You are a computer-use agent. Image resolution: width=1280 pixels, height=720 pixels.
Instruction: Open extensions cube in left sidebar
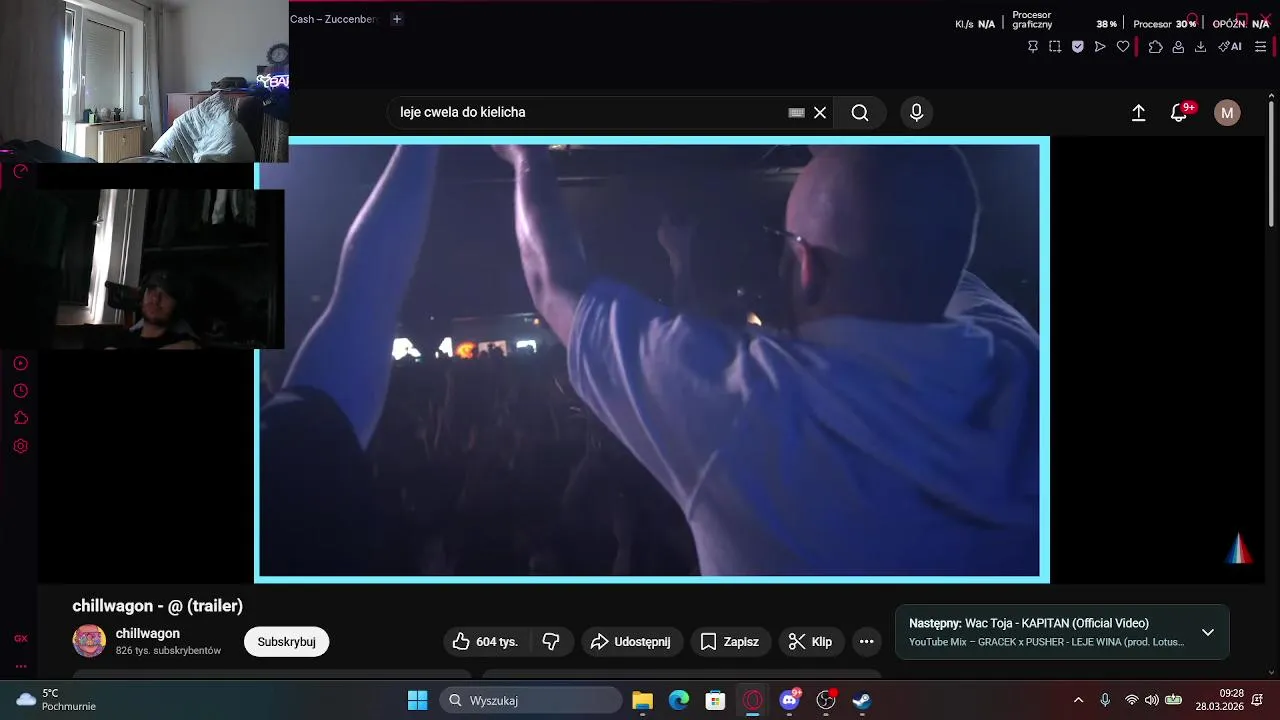tap(20, 418)
